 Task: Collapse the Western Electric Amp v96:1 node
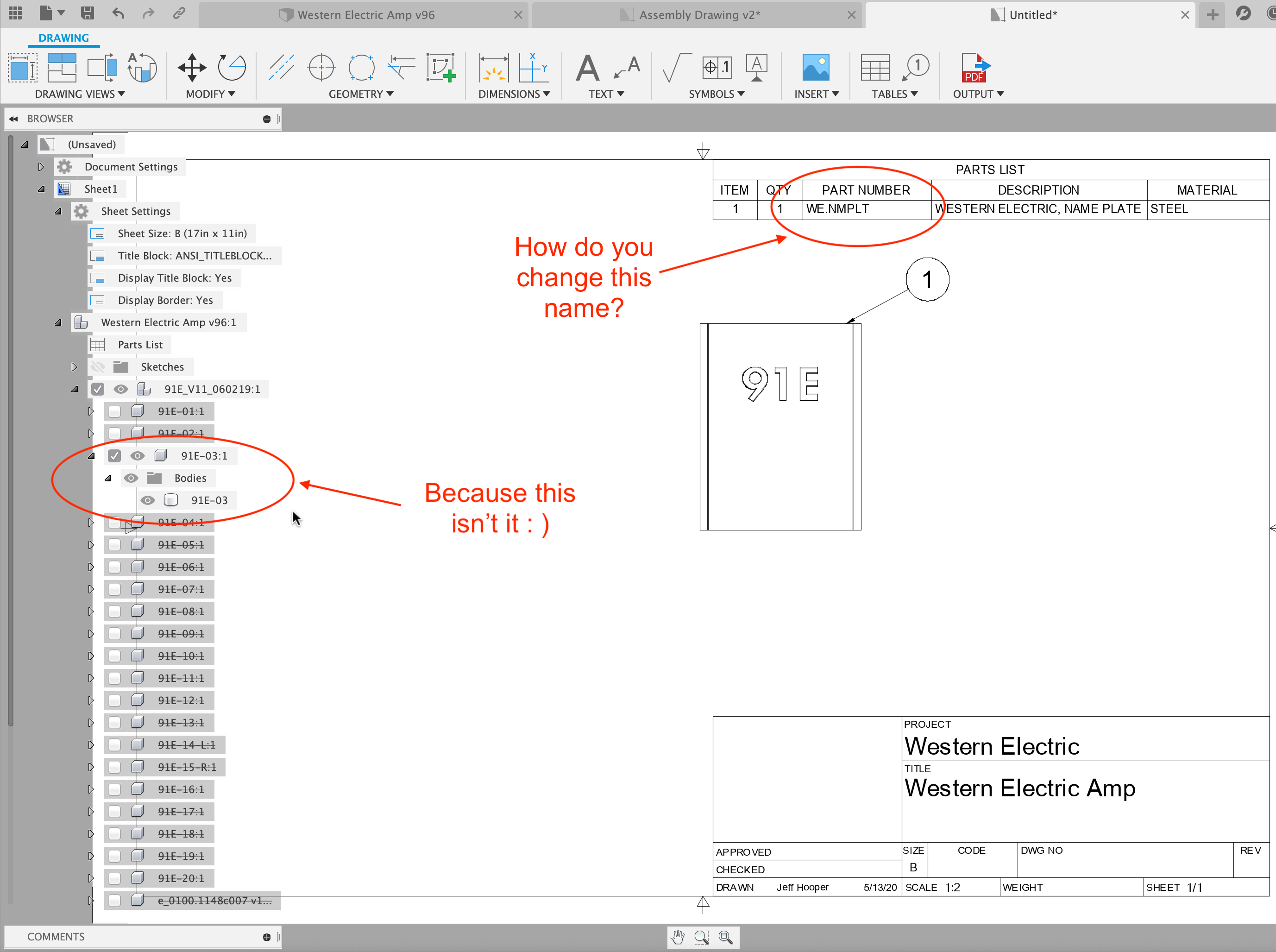click(57, 322)
